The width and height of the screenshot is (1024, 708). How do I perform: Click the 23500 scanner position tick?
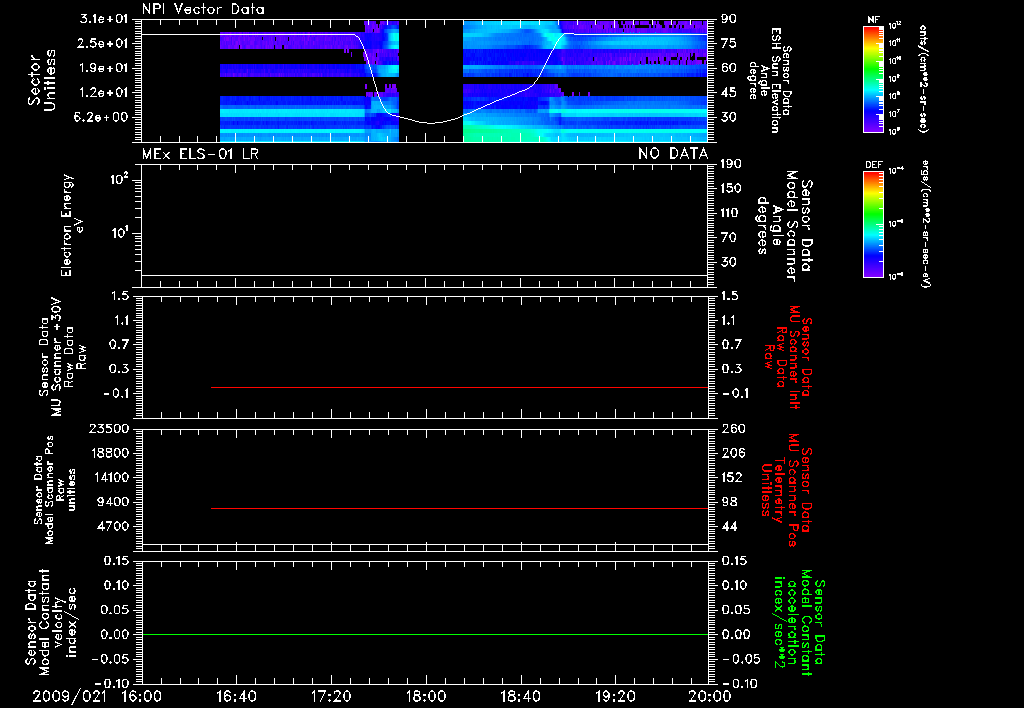tap(109, 429)
